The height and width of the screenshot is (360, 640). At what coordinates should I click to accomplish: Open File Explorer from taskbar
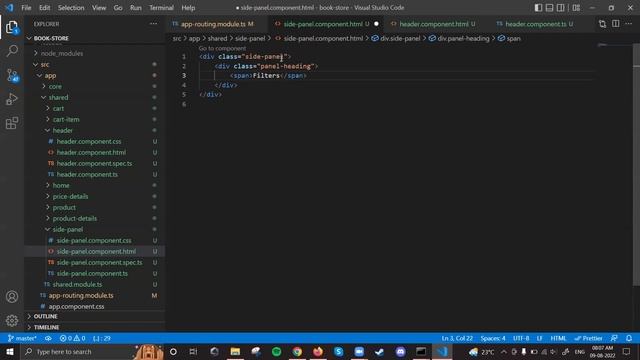(235, 351)
